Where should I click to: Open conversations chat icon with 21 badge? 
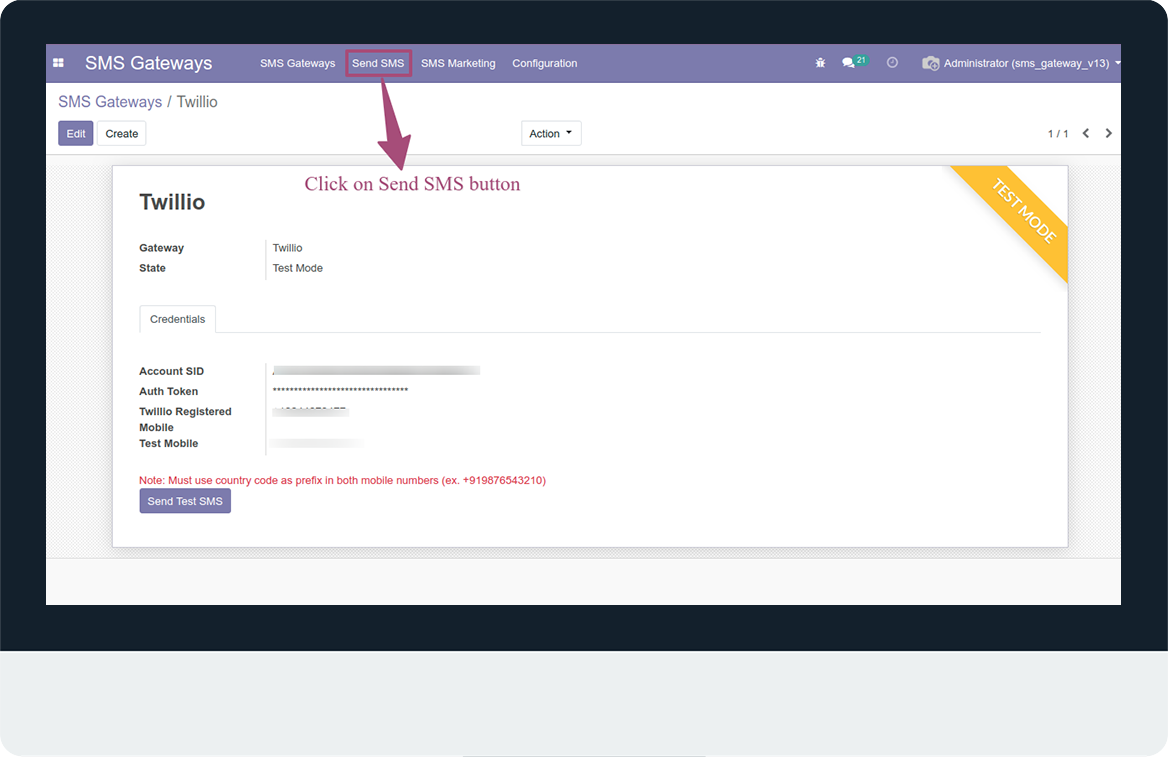tap(854, 62)
